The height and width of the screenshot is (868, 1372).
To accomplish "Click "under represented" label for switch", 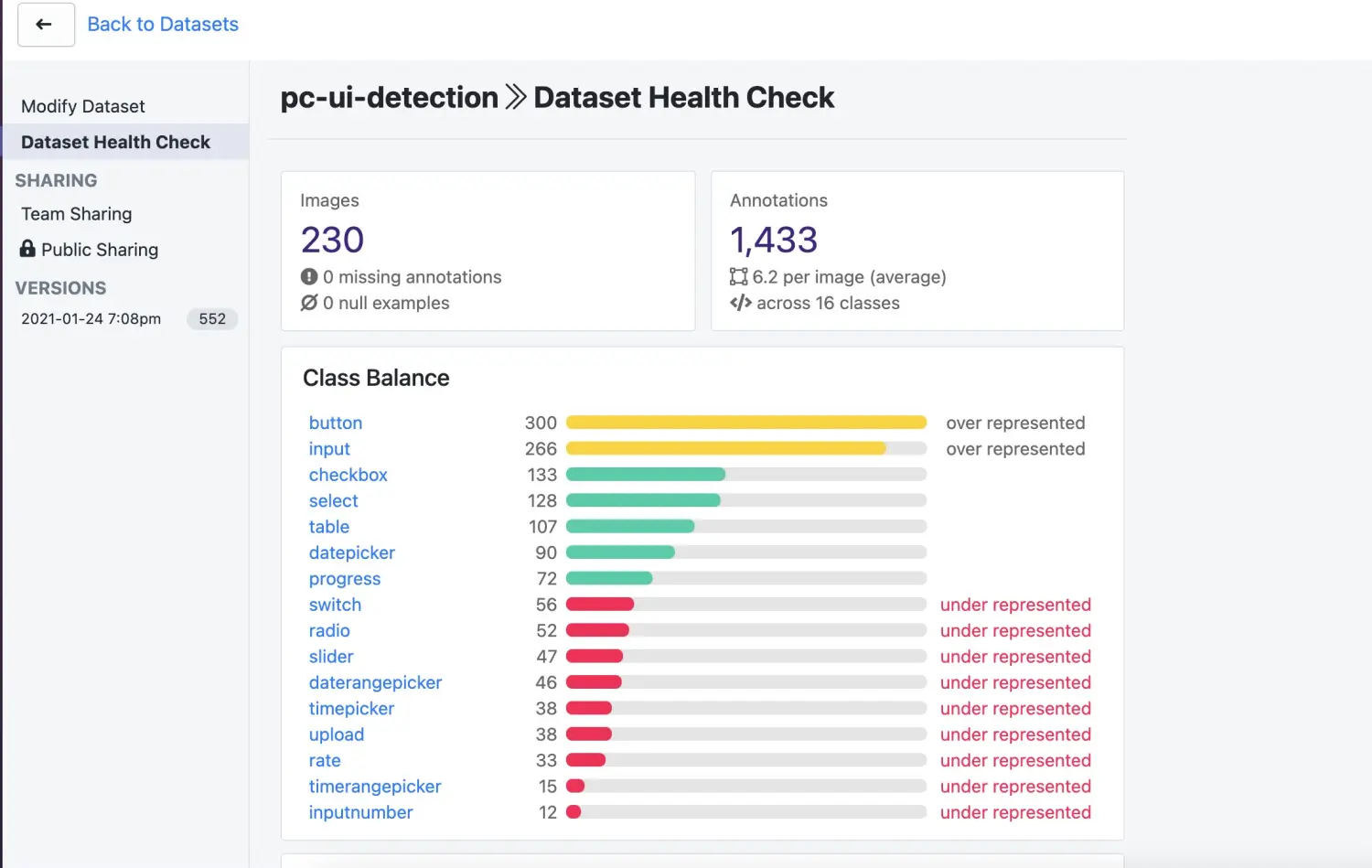I will click(1015, 605).
